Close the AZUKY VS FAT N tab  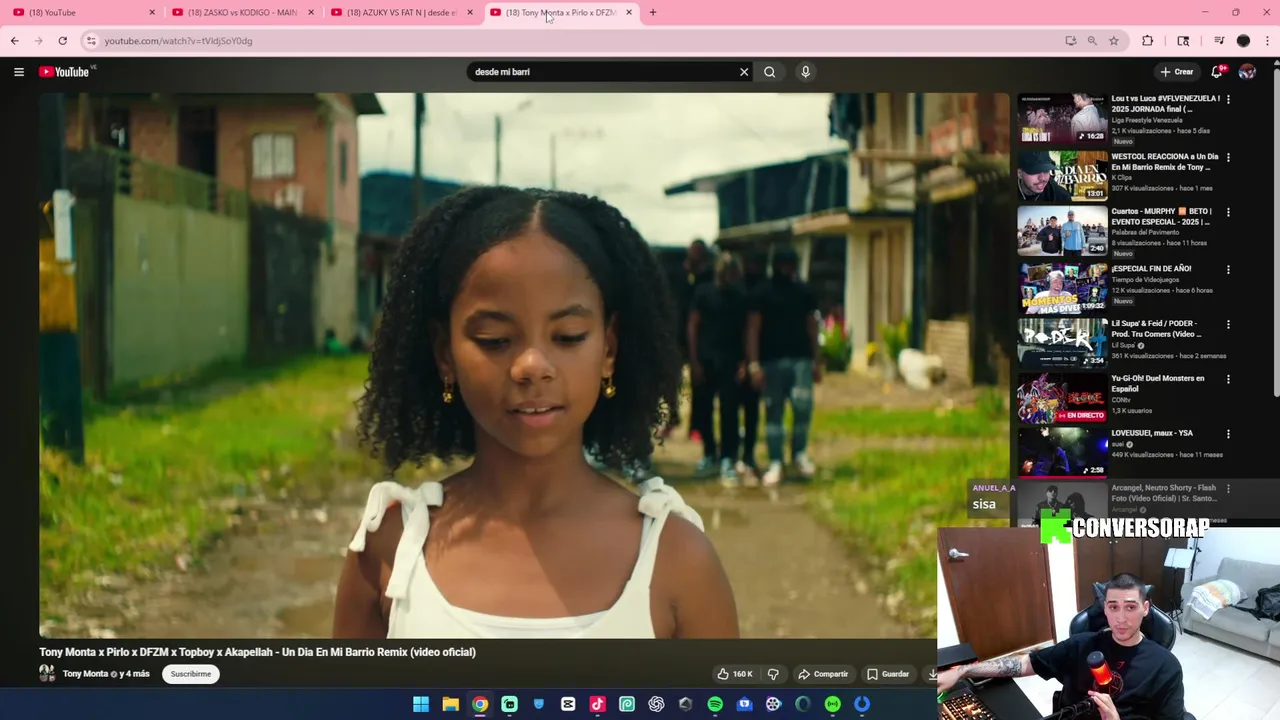coord(470,12)
